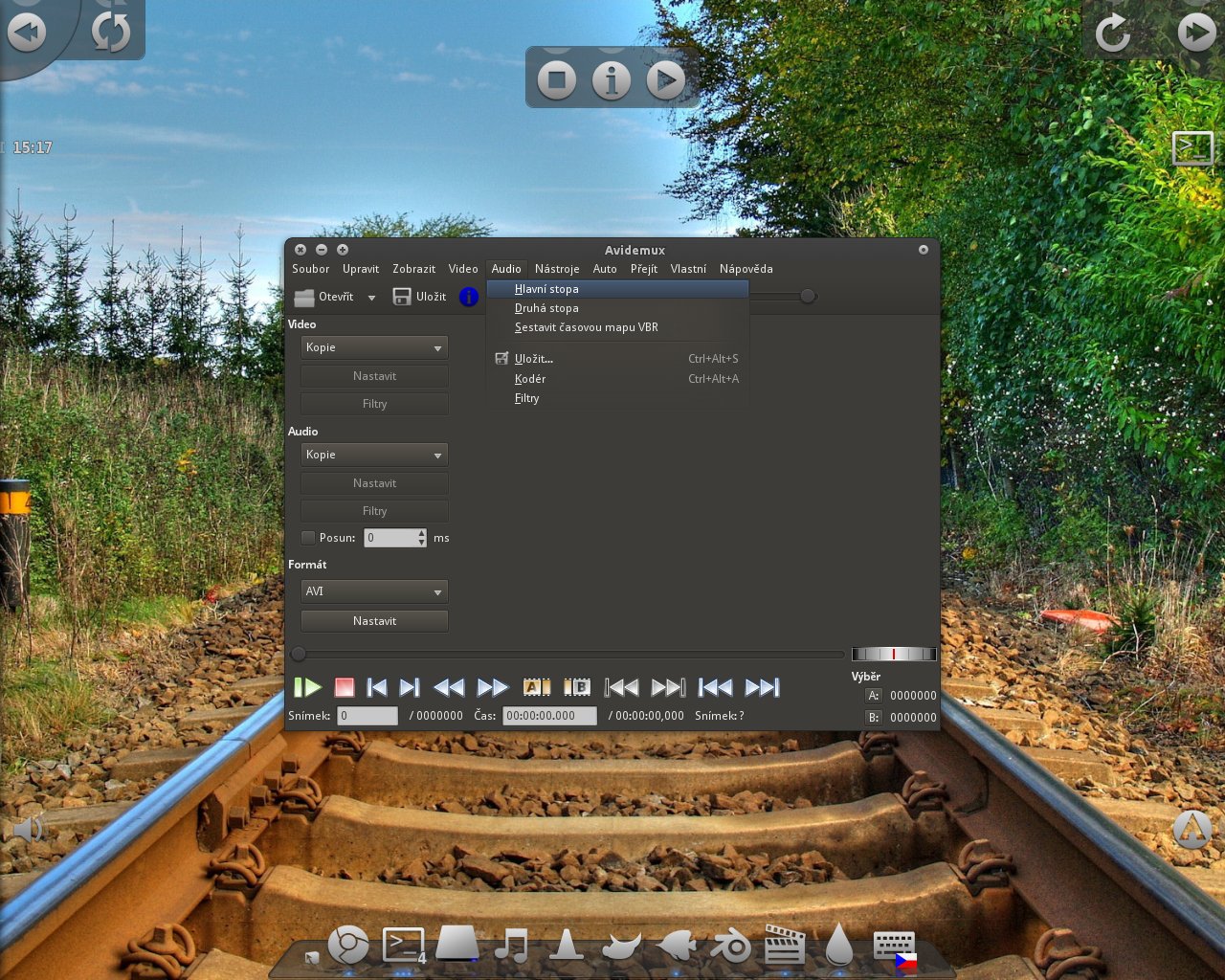Viewport: 1225px width, 980px height.
Task: Enable the Posun checkbox
Action: click(x=308, y=538)
